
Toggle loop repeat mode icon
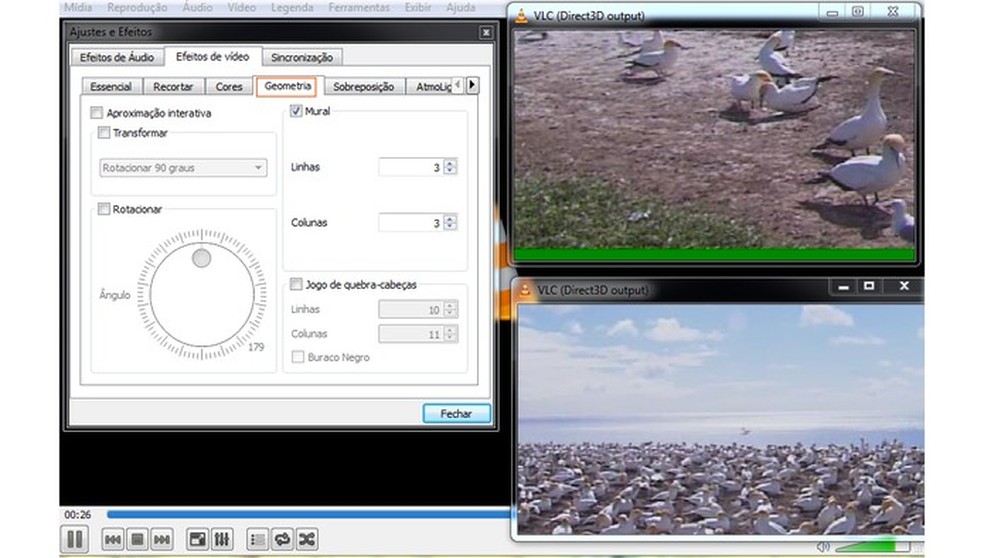tap(282, 540)
